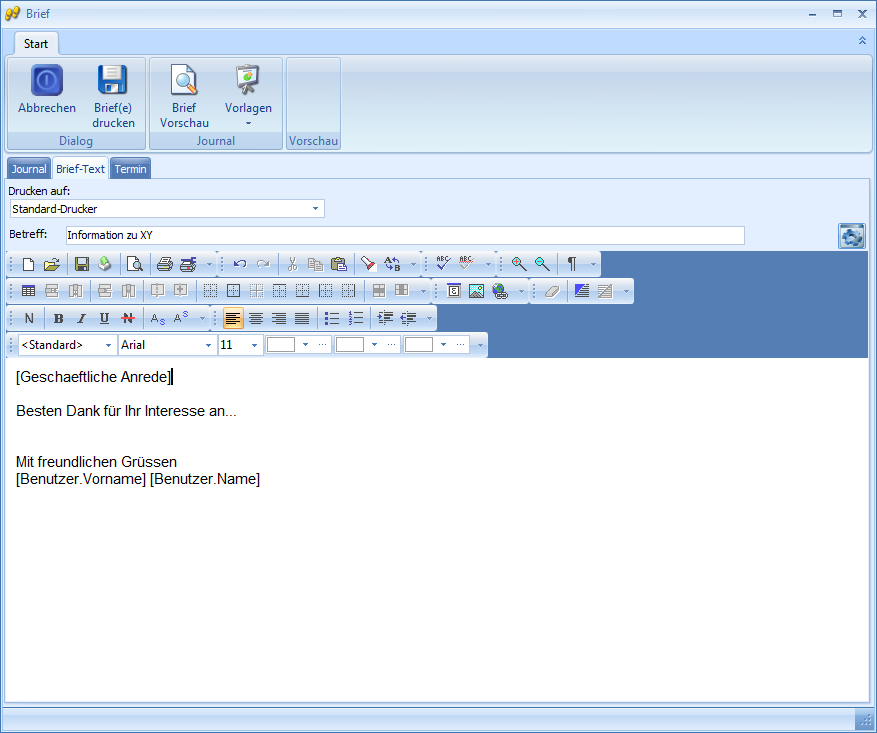Click the Paste icon in the toolbar
This screenshot has height=733, width=877.
coord(339,263)
